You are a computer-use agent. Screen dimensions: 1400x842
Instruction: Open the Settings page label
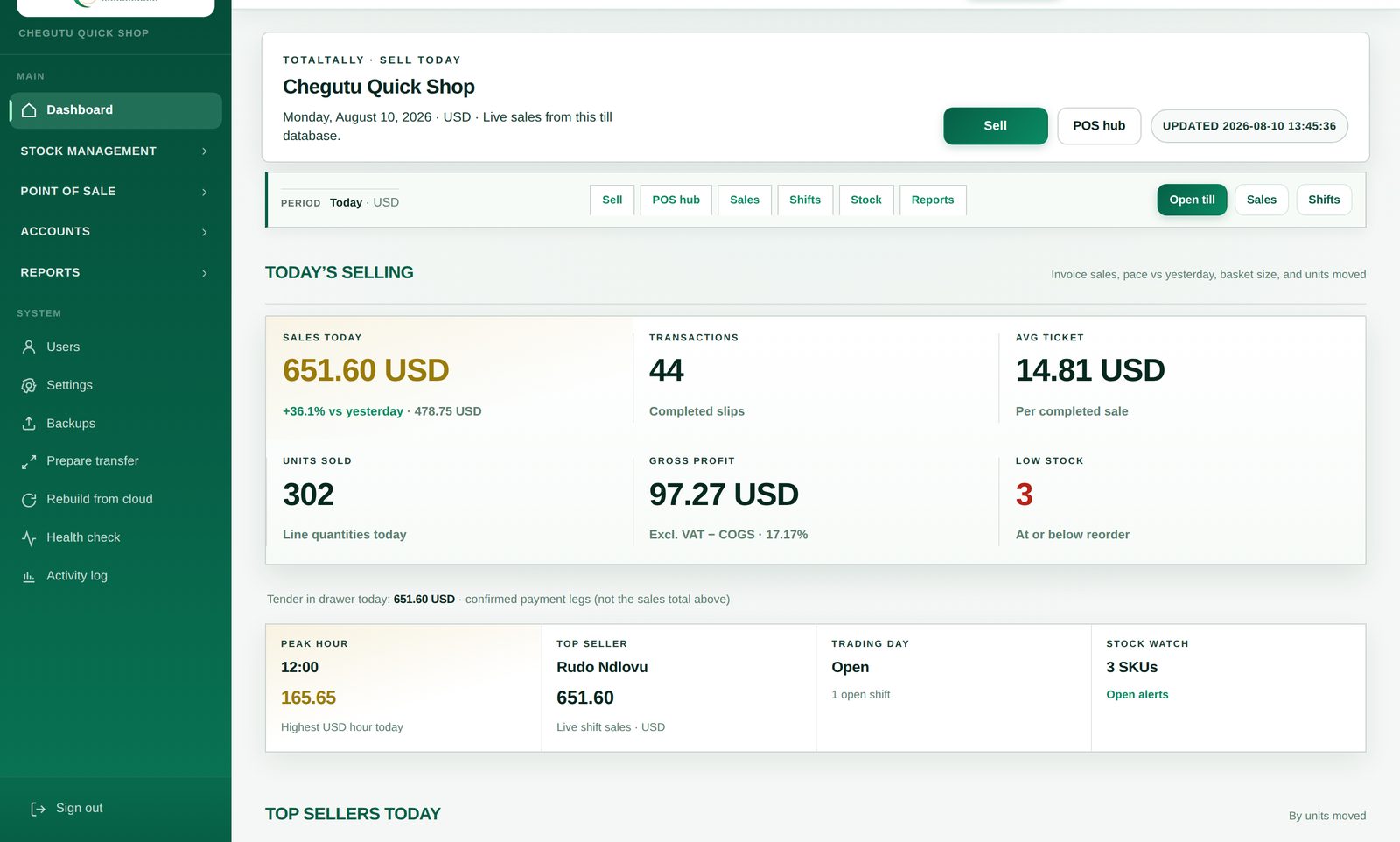69,386
